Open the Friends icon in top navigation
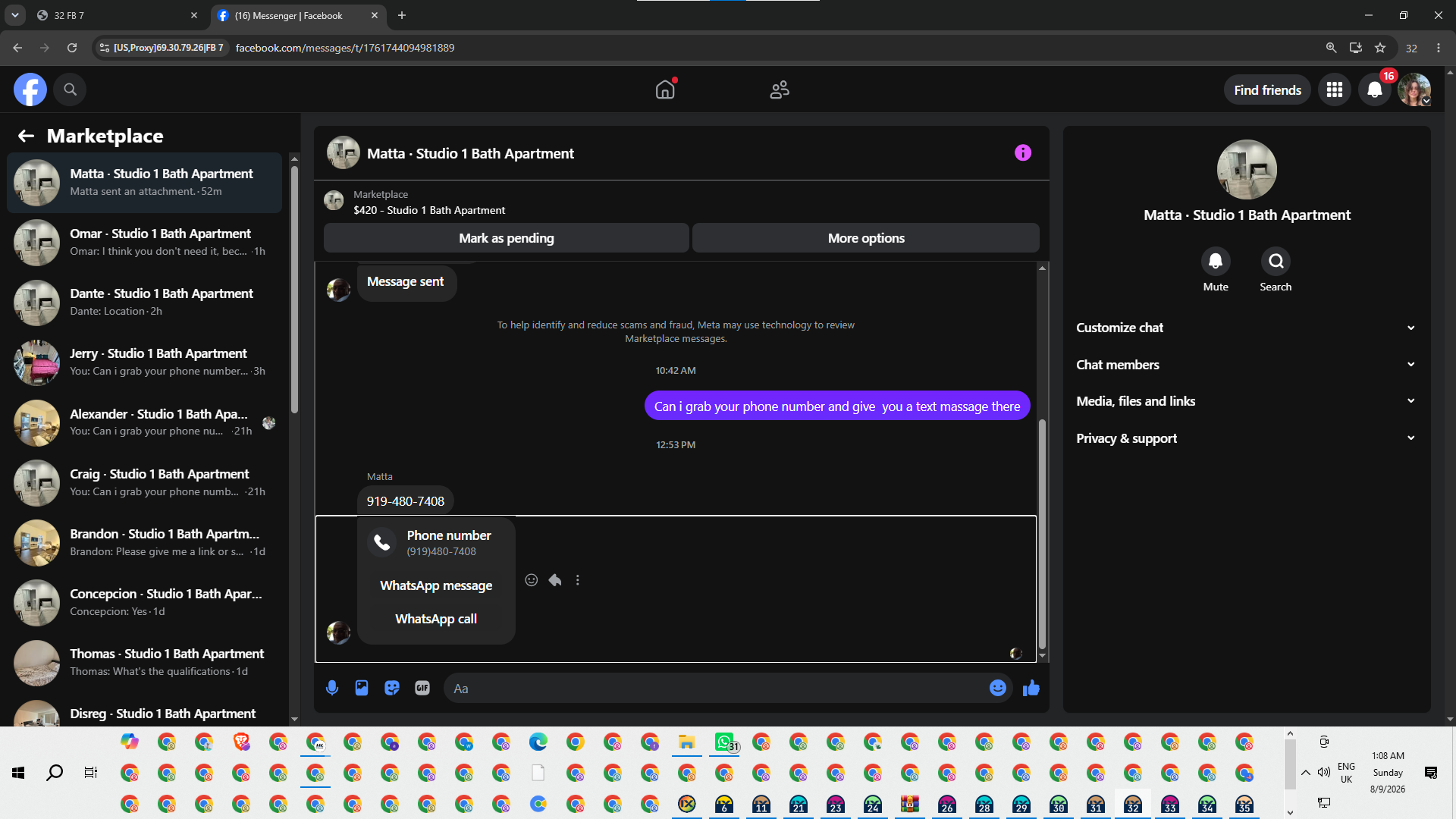The image size is (1456, 819). [x=780, y=89]
